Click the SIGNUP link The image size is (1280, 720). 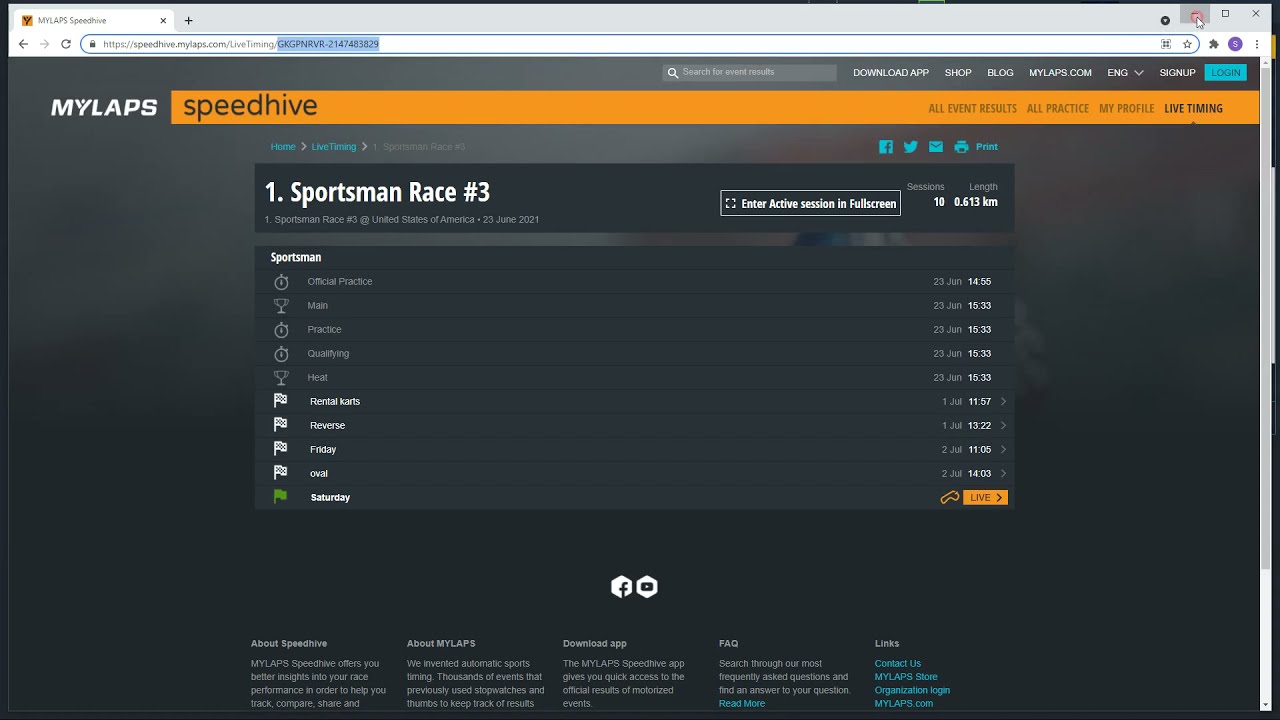click(1177, 73)
